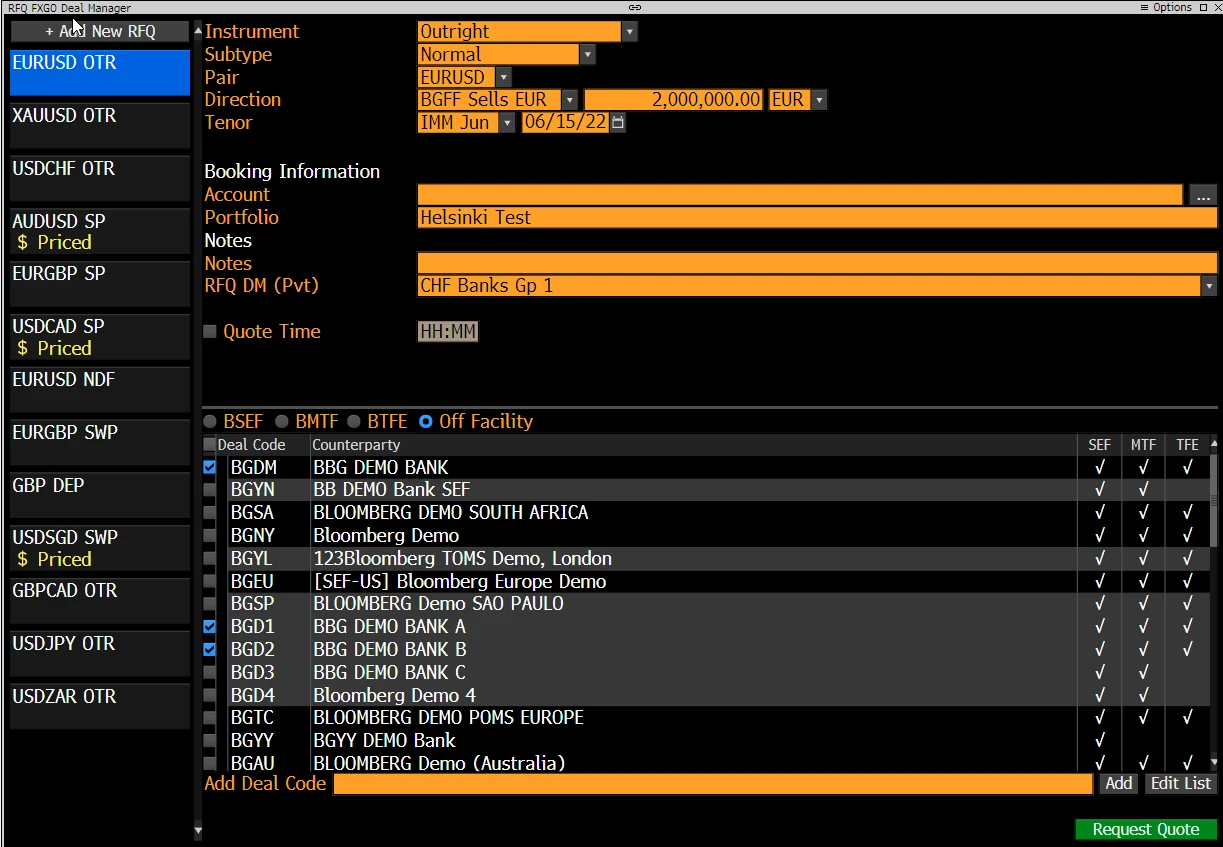The height and width of the screenshot is (847, 1223).
Task: Click the Portfolio field Helsinki Test
Action: 817,218
